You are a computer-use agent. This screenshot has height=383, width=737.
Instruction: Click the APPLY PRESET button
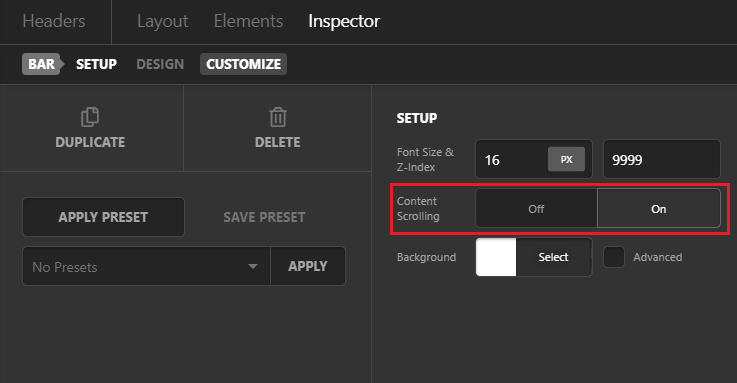[103, 217]
